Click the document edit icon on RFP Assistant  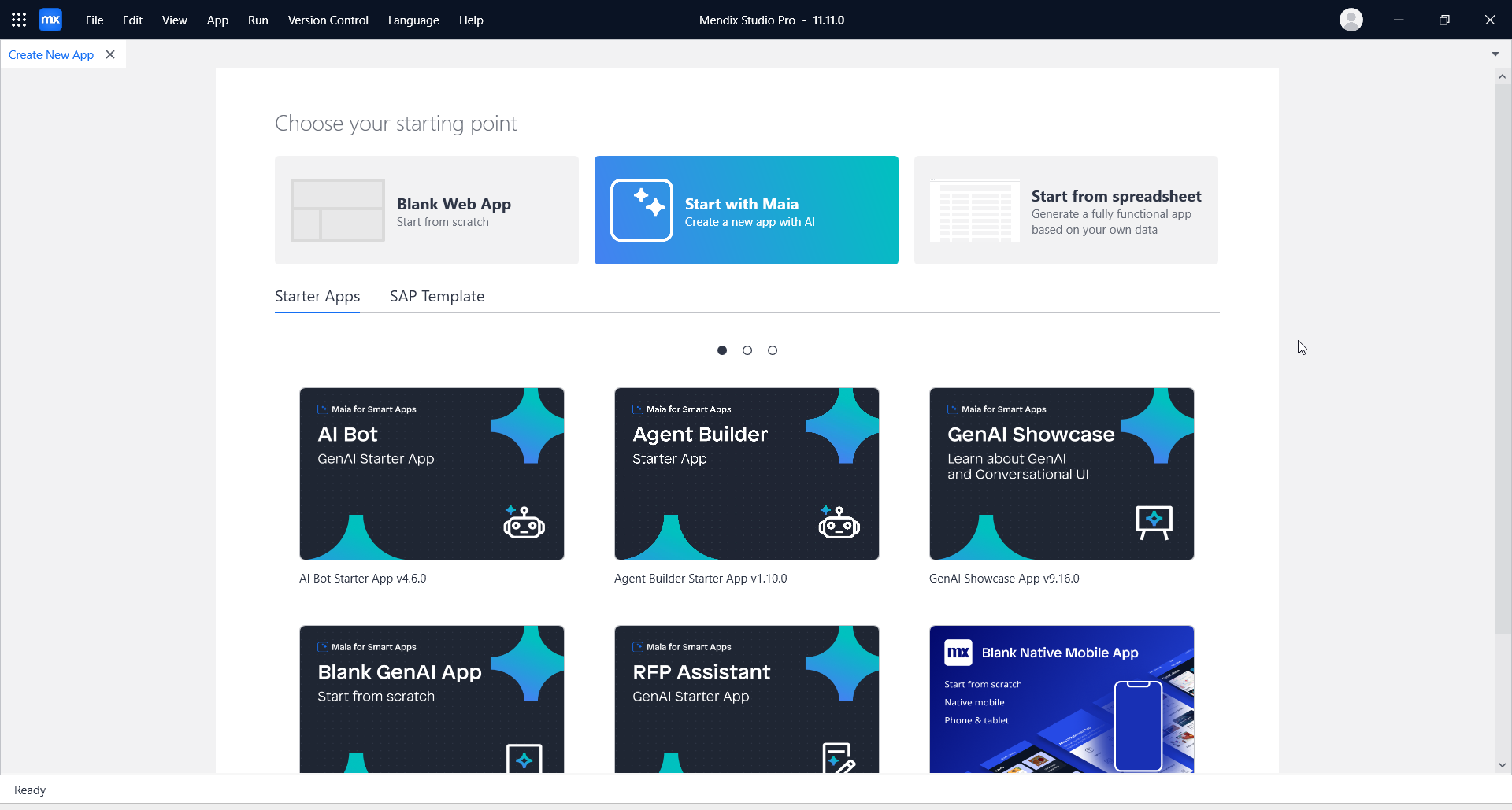click(x=839, y=758)
